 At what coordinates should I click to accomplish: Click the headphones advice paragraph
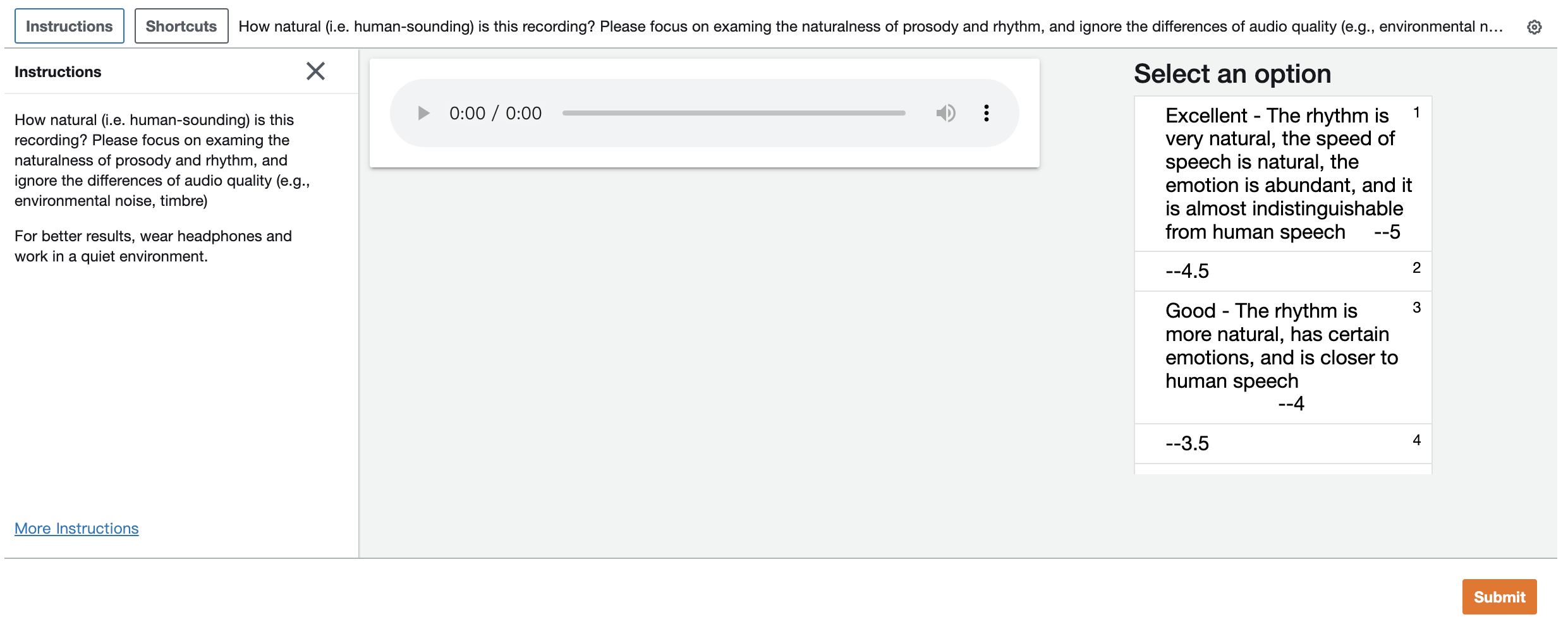pyautogui.click(x=153, y=246)
